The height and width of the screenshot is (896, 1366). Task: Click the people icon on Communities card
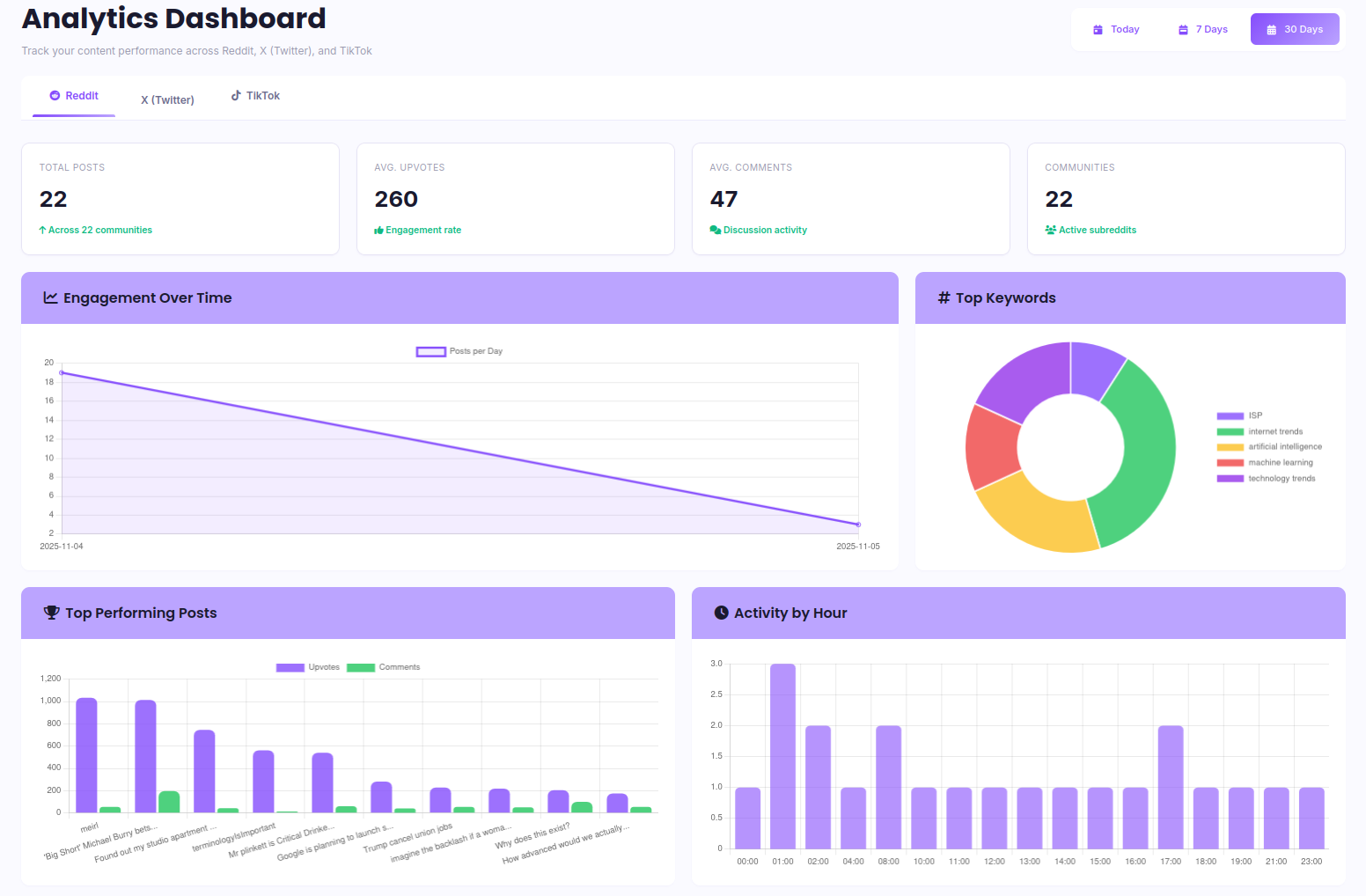point(1049,230)
